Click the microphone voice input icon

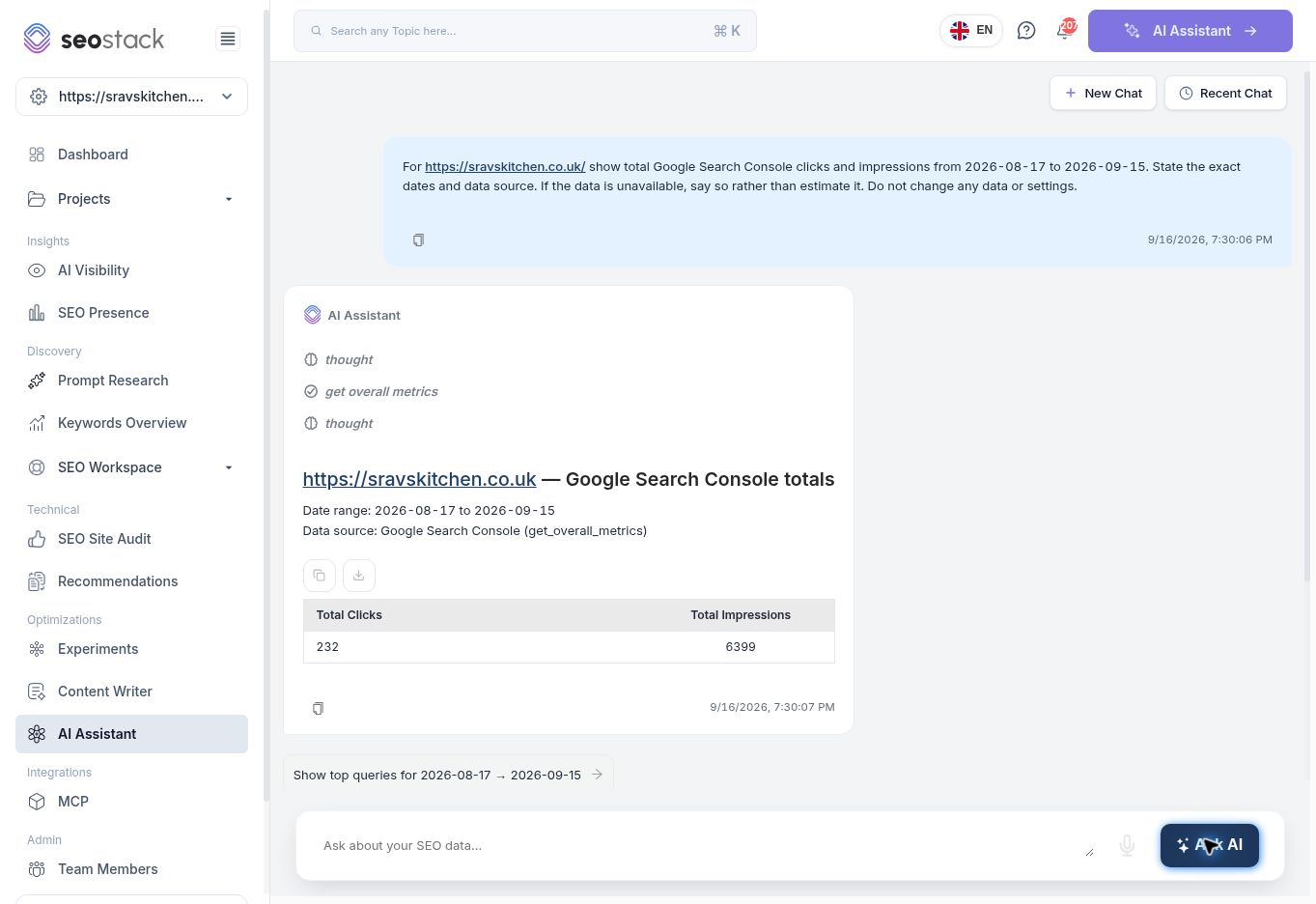coord(1127,845)
